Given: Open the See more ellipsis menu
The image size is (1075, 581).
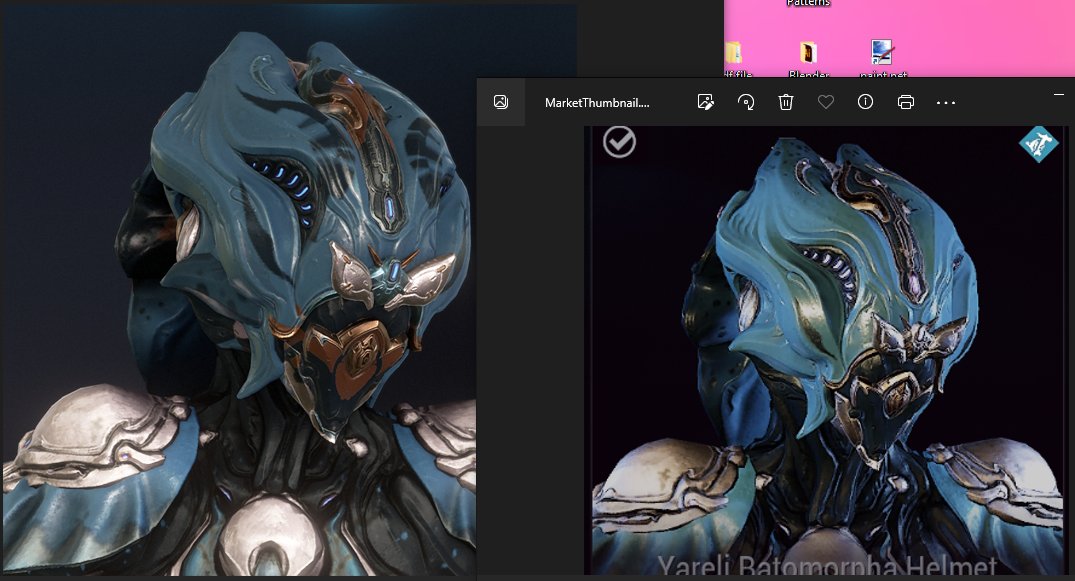Looking at the screenshot, I should pos(945,103).
